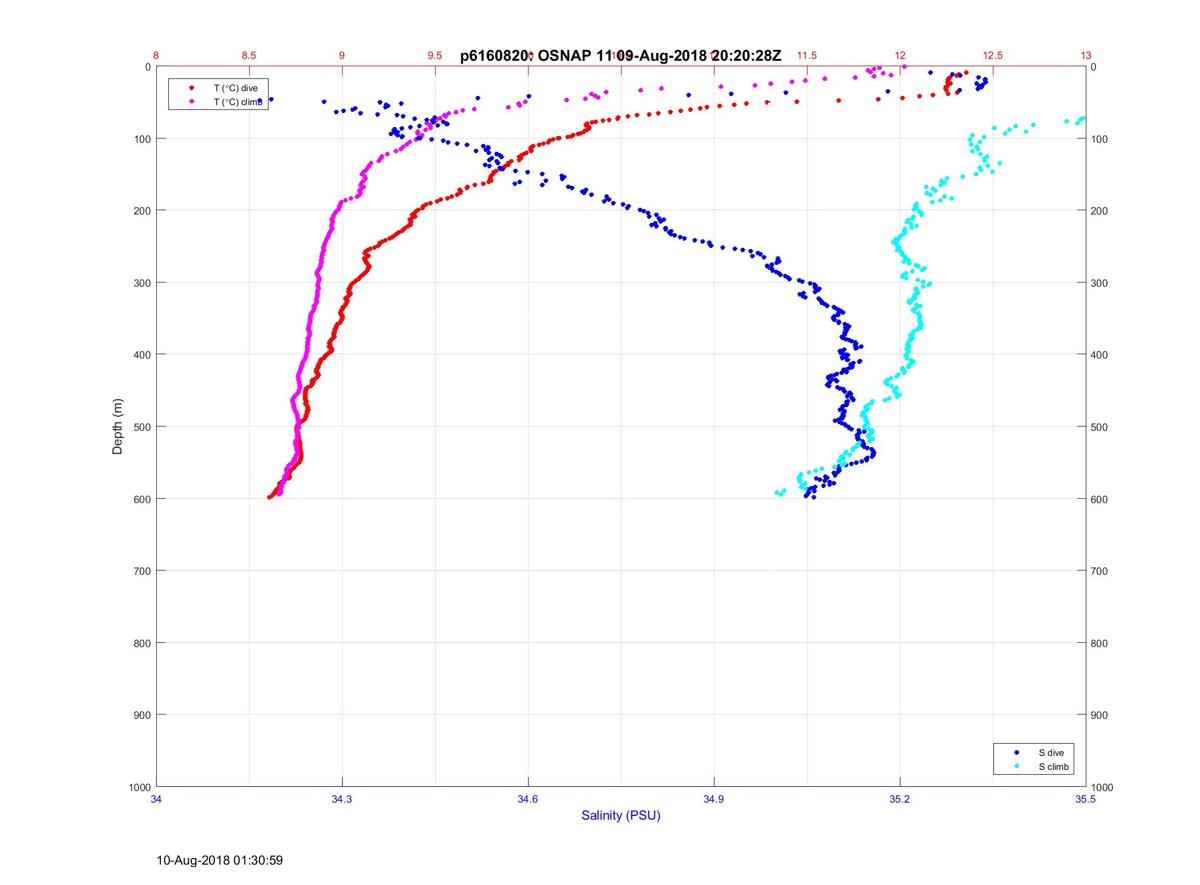Click the '1000' tick on the right depth axis
Image resolution: width=1200 pixels, height=885 pixels.
click(x=1104, y=787)
